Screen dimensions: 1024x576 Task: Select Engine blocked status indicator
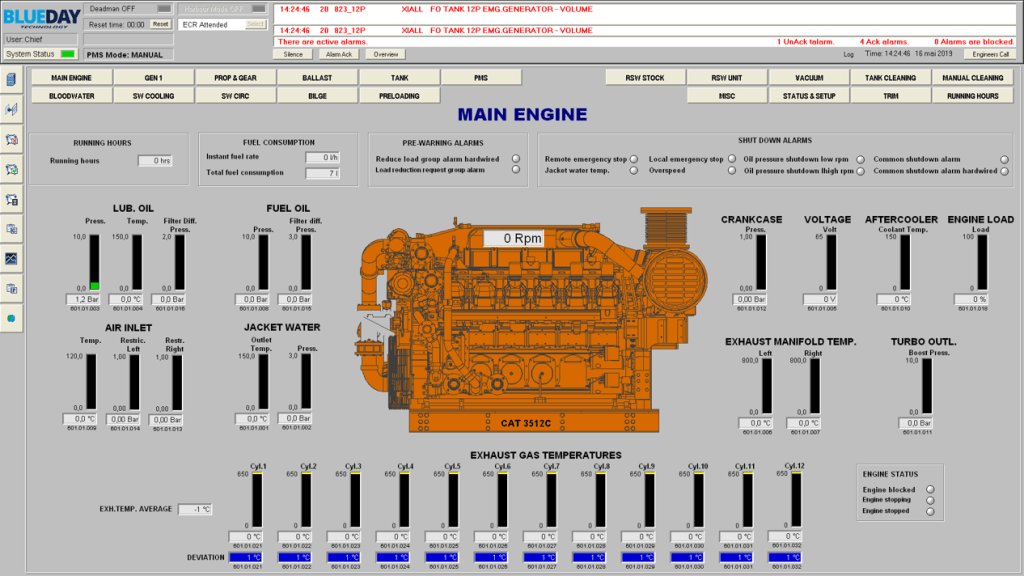point(930,489)
